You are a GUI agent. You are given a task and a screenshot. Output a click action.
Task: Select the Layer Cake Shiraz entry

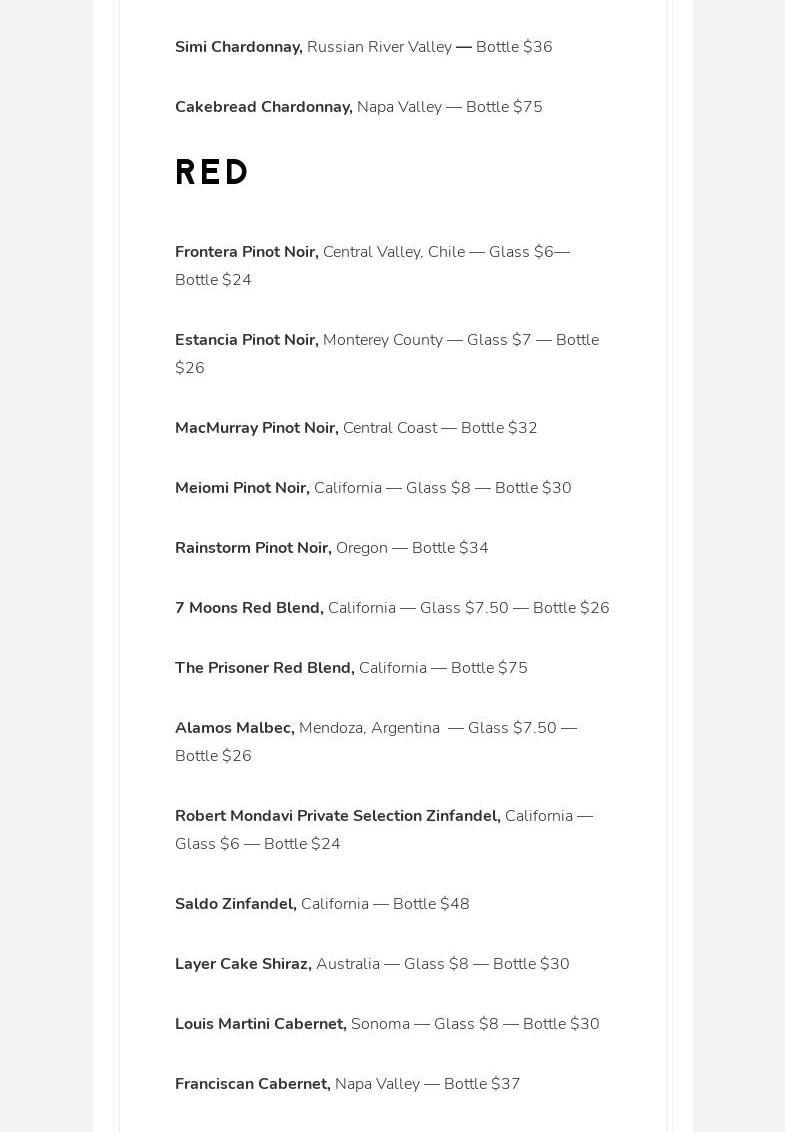243,964
